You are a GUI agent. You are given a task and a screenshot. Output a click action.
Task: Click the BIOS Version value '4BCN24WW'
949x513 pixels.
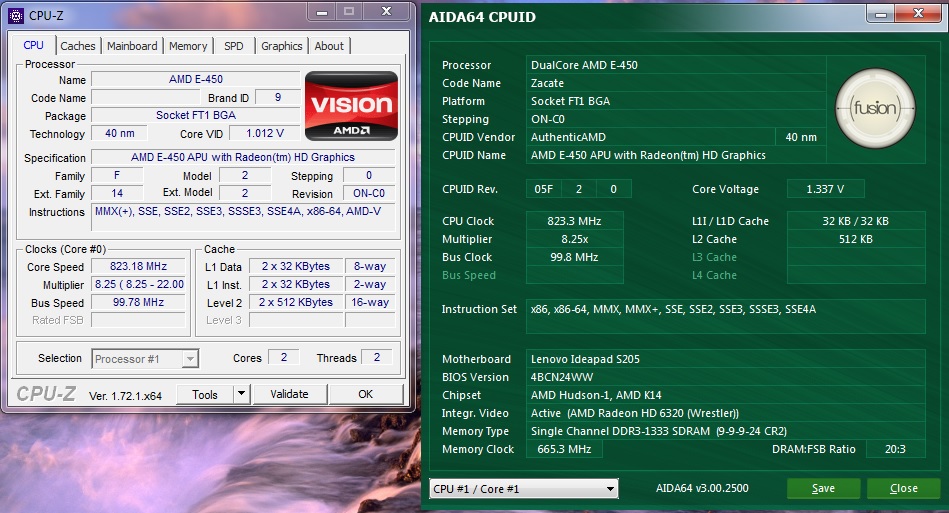coord(562,377)
